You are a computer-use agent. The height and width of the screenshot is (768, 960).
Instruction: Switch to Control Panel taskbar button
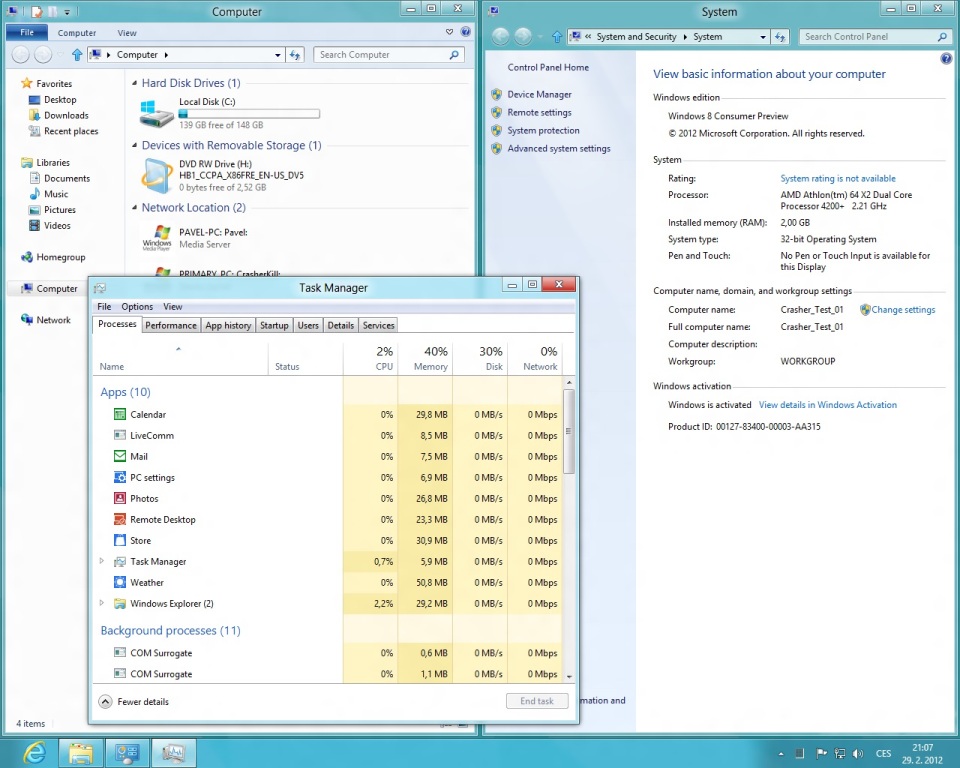coord(127,753)
